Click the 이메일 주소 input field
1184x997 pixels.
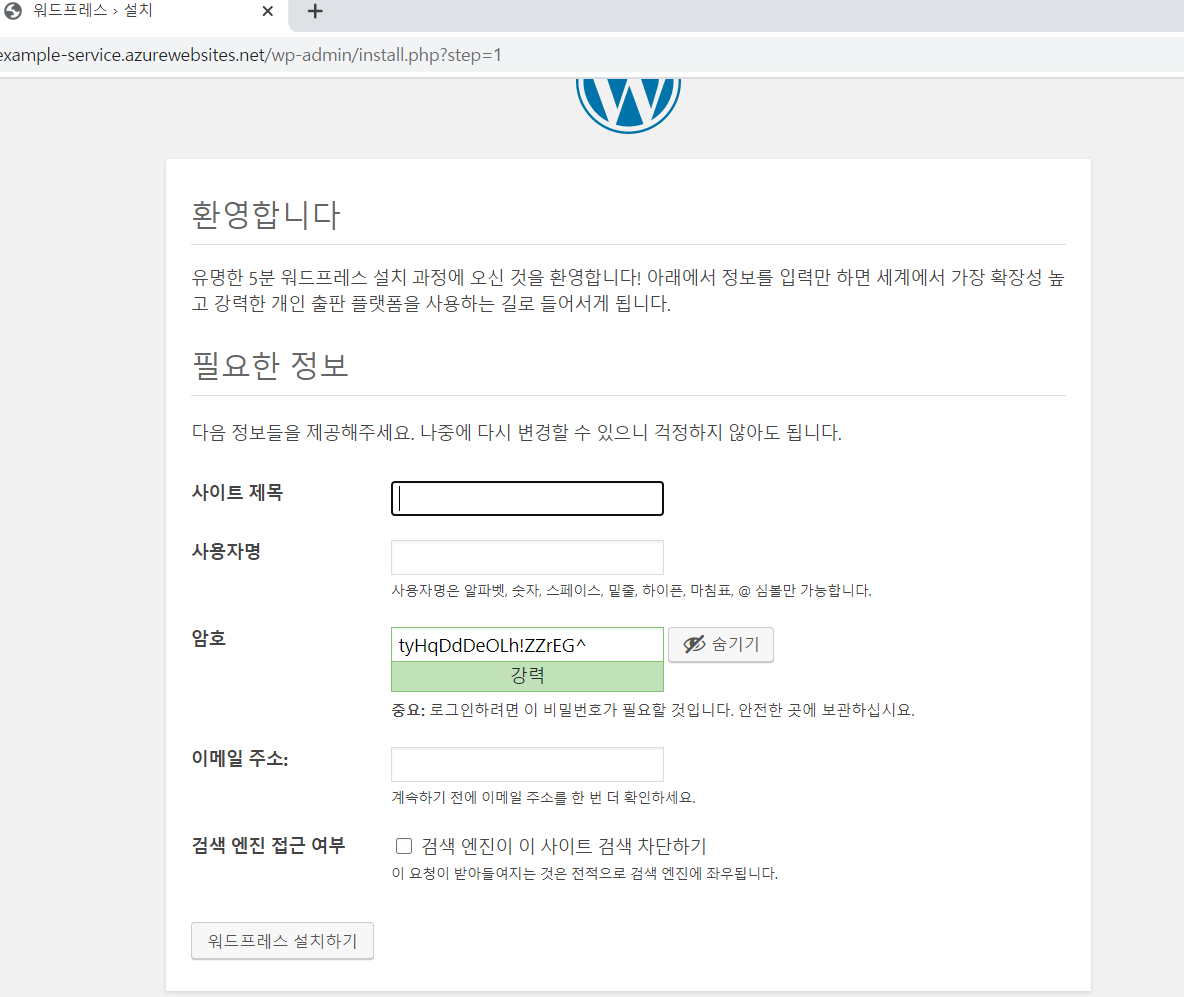[527, 764]
